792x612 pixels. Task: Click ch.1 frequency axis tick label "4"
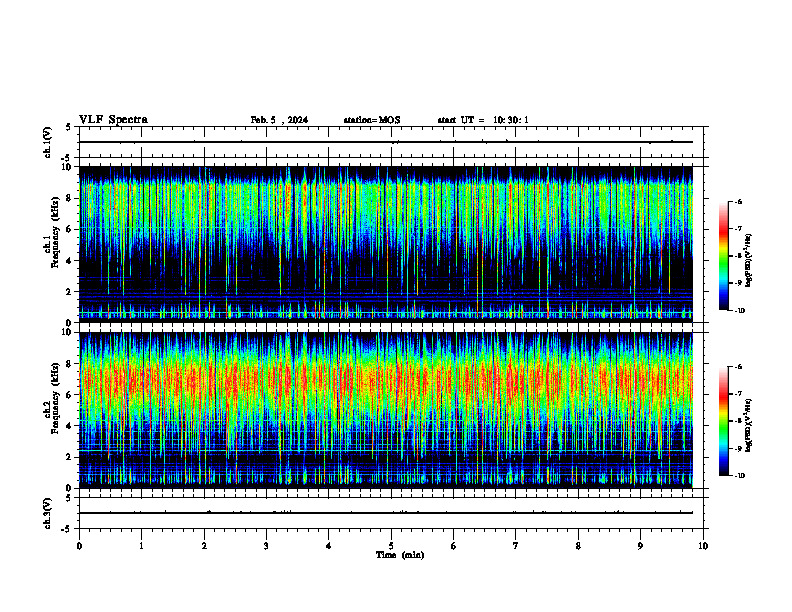pos(69,261)
